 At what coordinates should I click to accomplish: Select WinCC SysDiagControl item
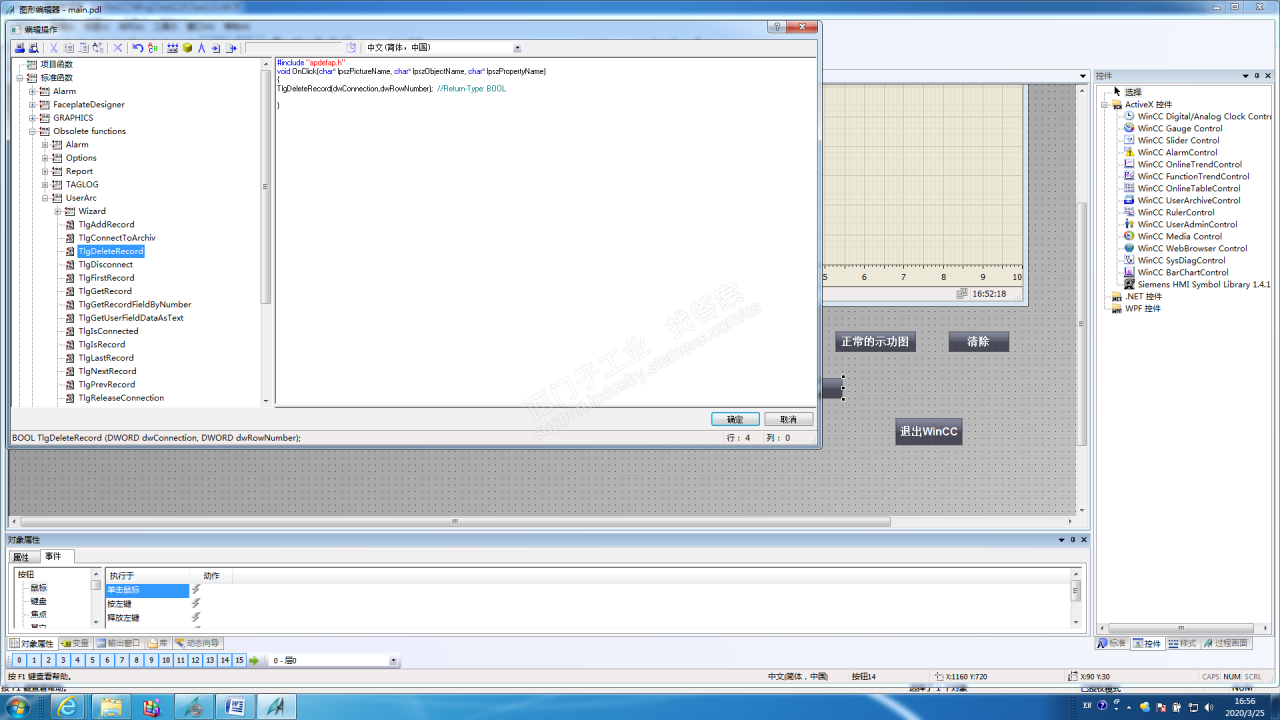click(x=1181, y=260)
